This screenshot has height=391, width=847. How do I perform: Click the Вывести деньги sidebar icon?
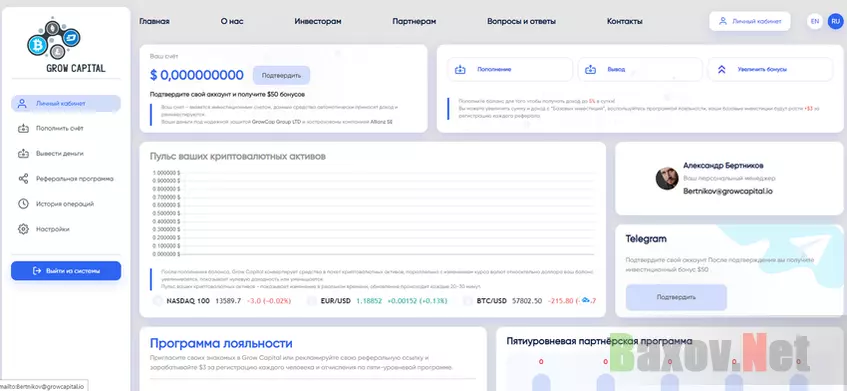point(23,153)
